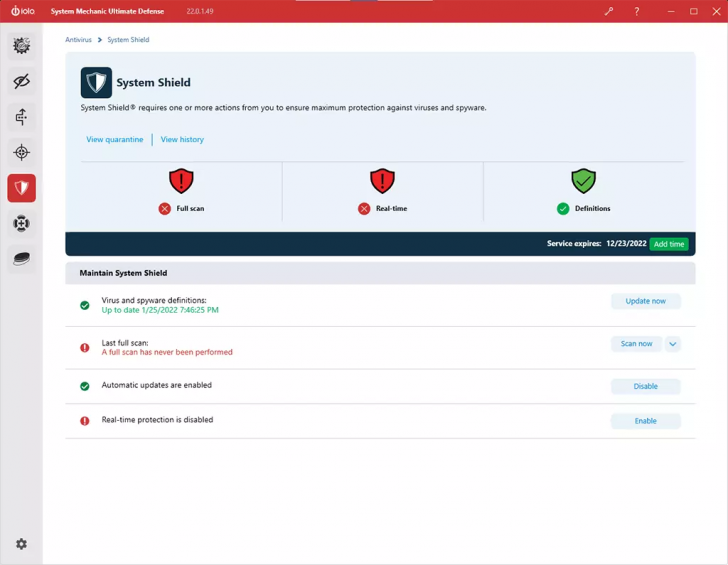Viewport: 728px width, 565px height.
Task: Click the Definitions green check shield
Action: click(x=583, y=181)
